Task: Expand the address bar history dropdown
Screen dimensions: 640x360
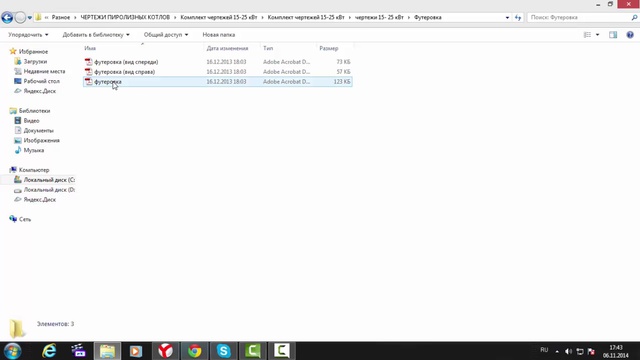Action: coord(507,18)
